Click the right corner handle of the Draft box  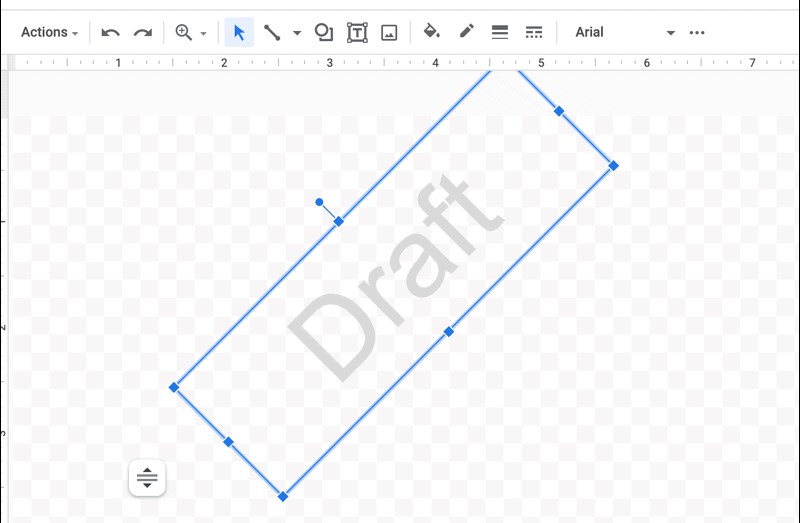614,166
